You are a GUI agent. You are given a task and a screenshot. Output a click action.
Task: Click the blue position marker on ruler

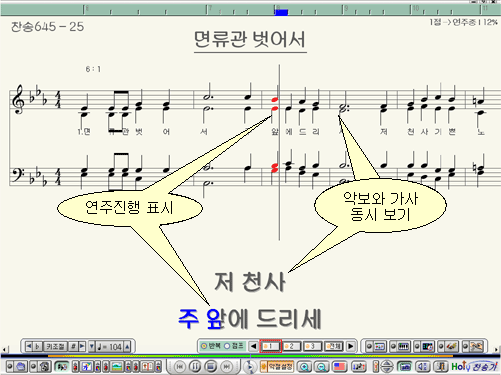[281, 13]
